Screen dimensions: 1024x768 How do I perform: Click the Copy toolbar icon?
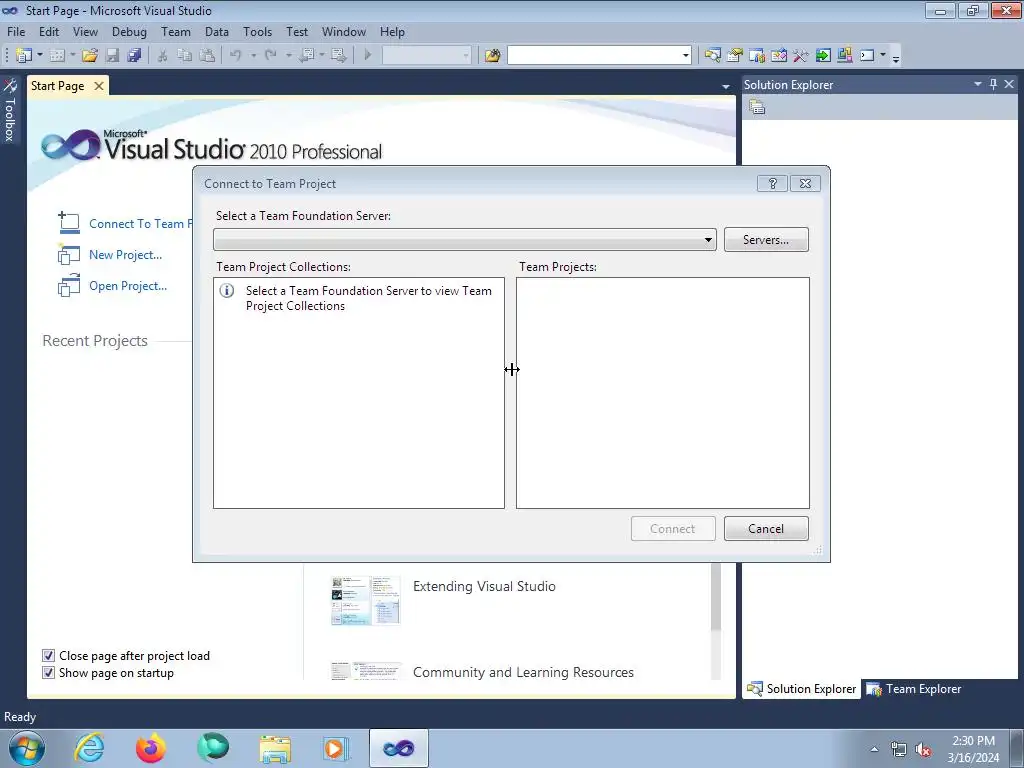coord(185,56)
